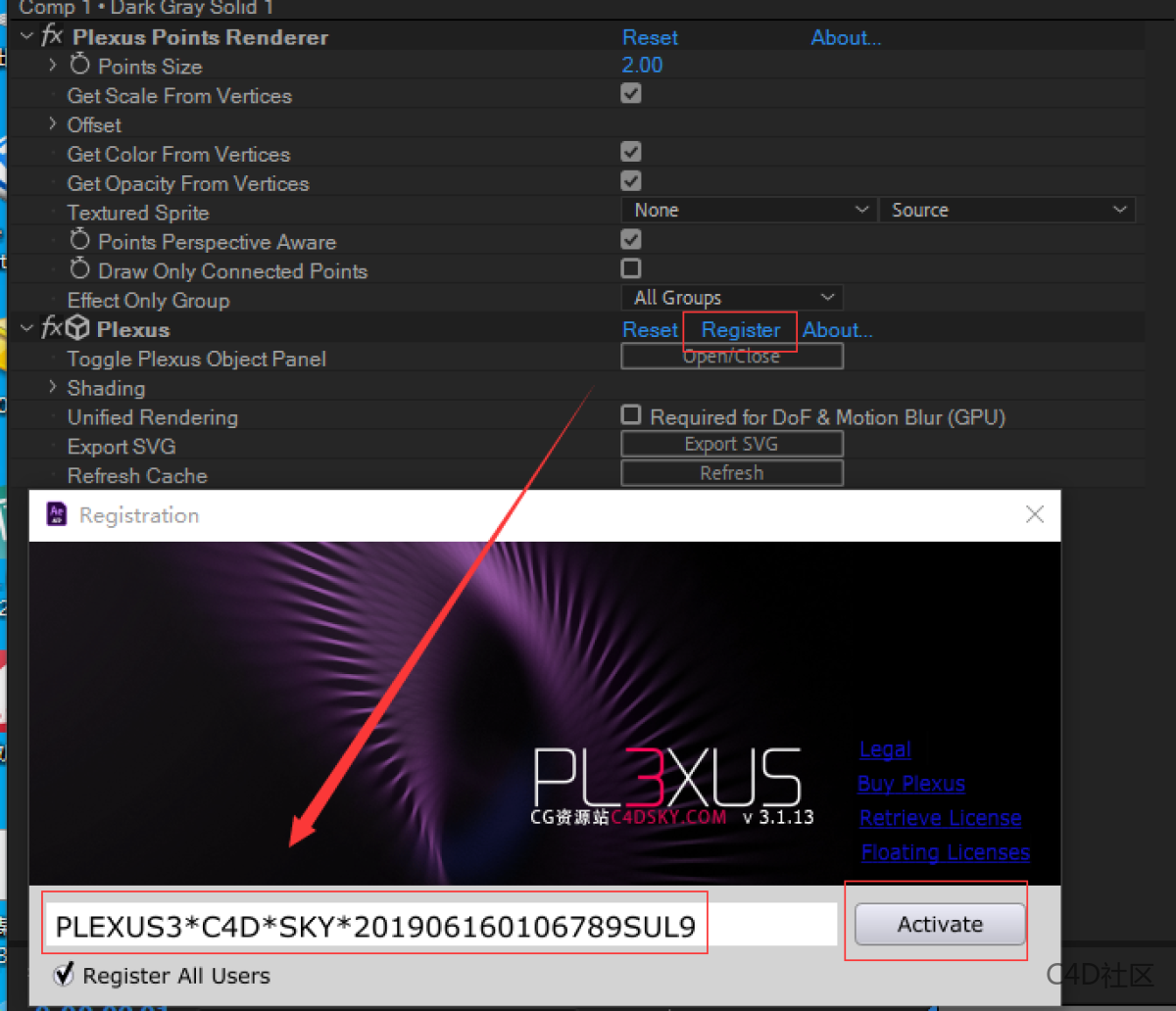Click the stopwatch for Draw Only Connected Points
Image resolution: width=1176 pixels, height=1011 pixels.
pos(78,271)
